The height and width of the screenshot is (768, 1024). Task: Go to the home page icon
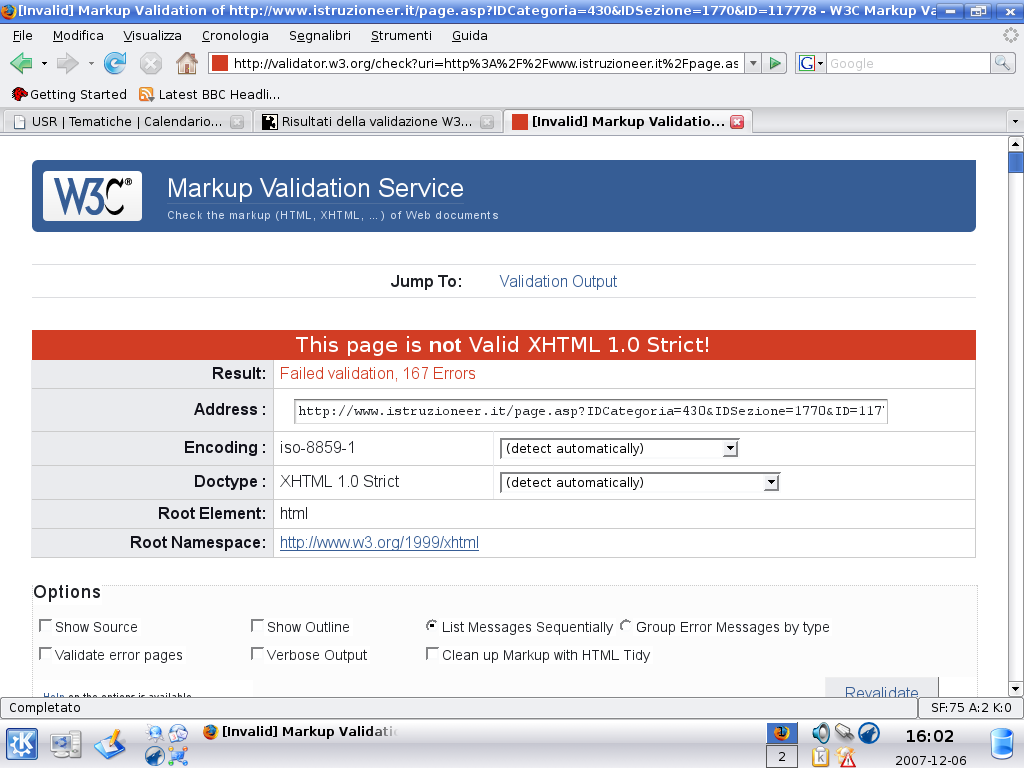point(187,63)
